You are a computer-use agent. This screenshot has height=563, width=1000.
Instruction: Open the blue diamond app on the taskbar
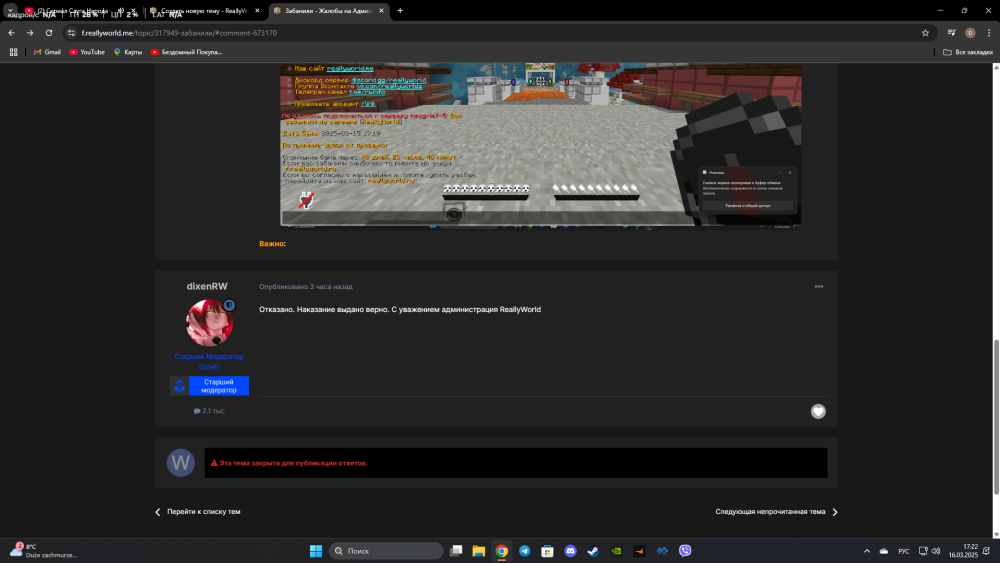(662, 551)
